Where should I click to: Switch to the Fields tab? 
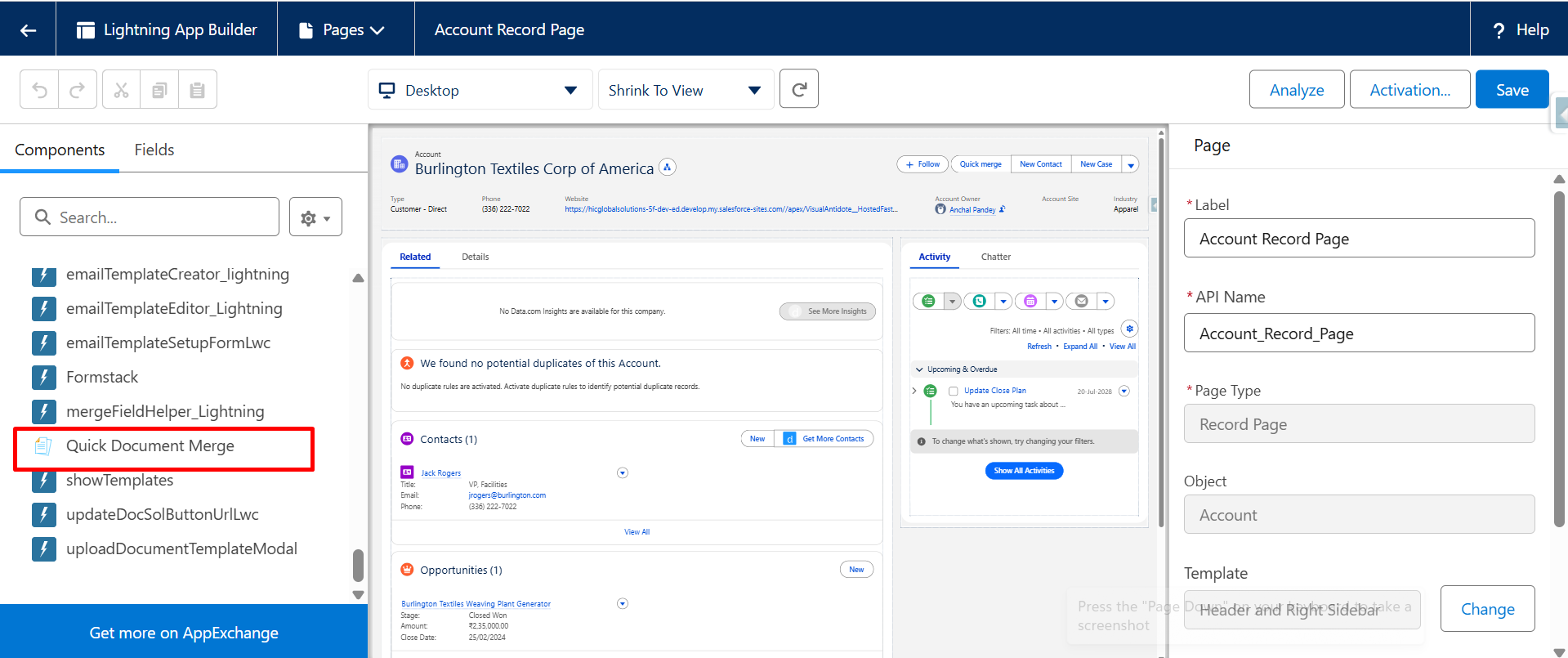(x=154, y=150)
